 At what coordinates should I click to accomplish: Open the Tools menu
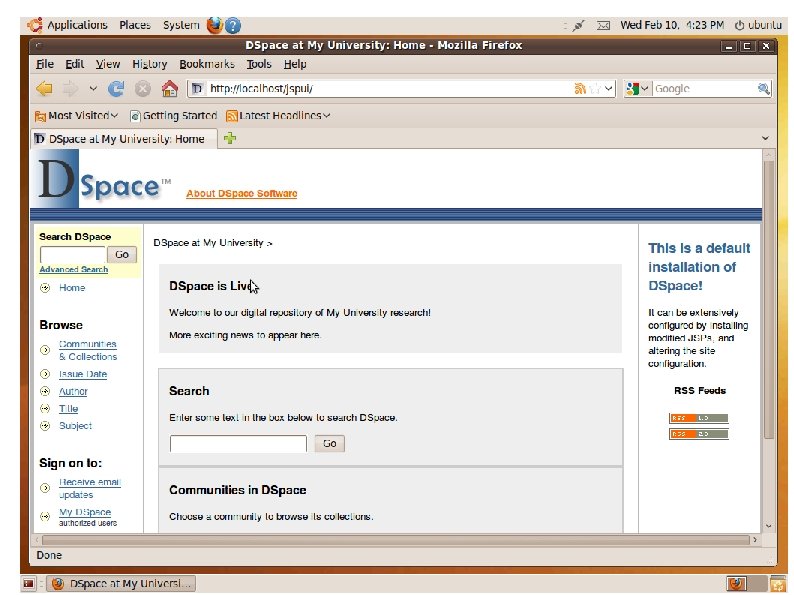click(259, 64)
